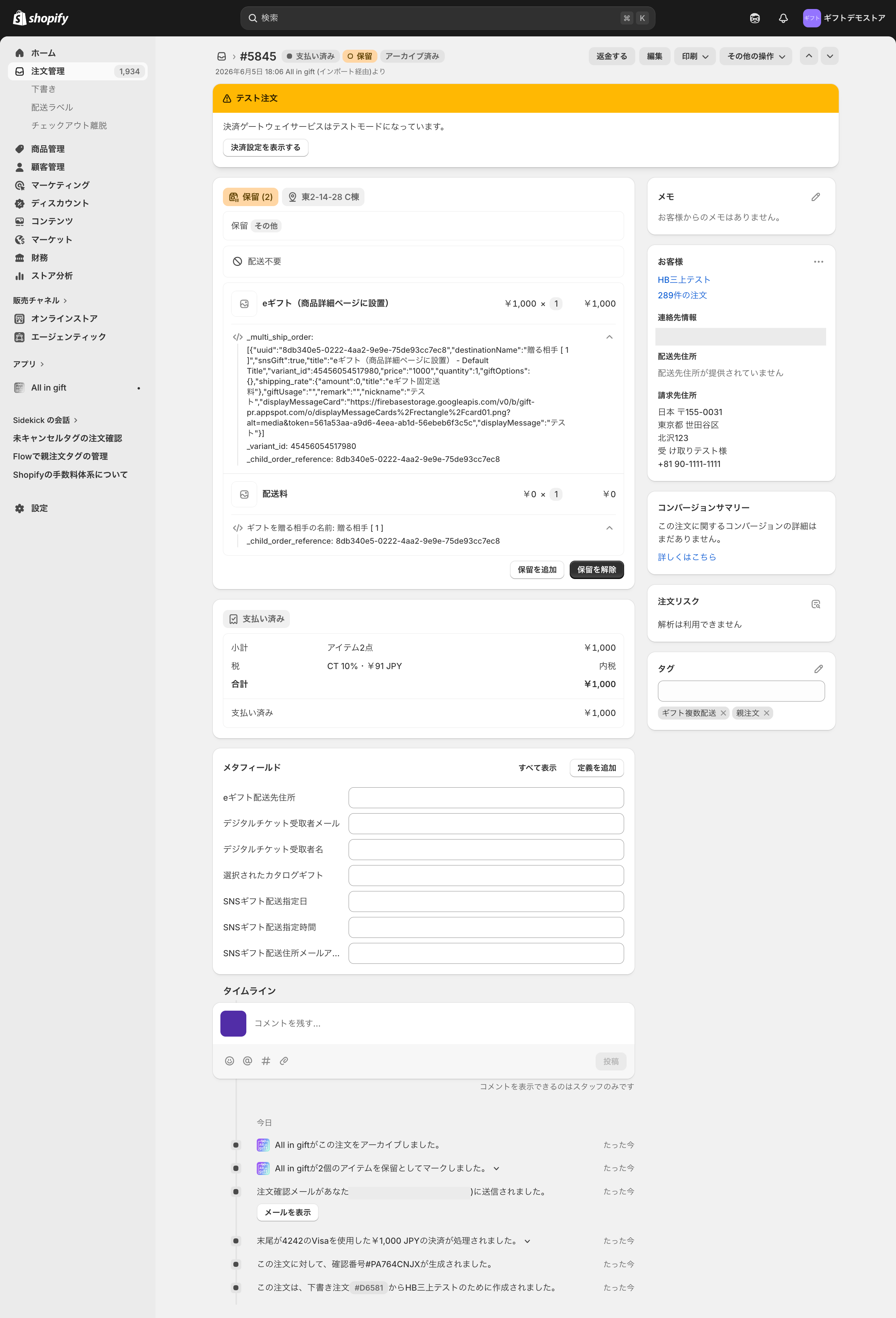The height and width of the screenshot is (1318, 896).
Task: Click the コンテンツ icon
Action: pos(20,221)
